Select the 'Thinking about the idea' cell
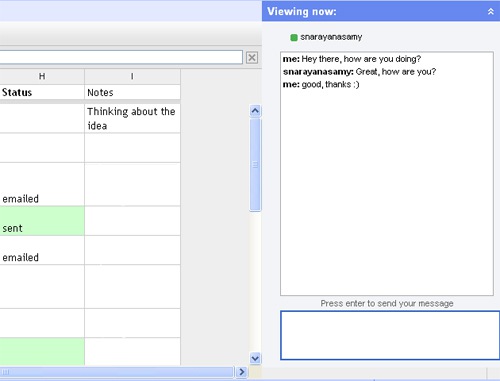 [132, 118]
